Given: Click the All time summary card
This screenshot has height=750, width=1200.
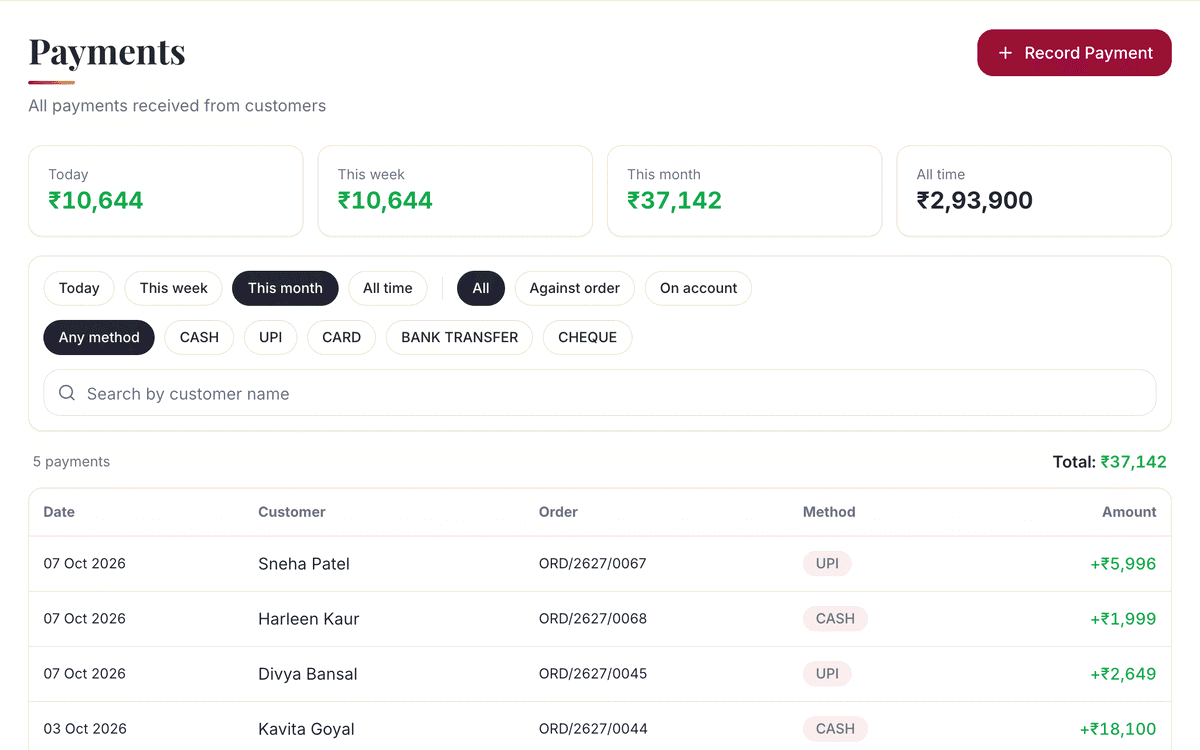Looking at the screenshot, I should point(1034,191).
